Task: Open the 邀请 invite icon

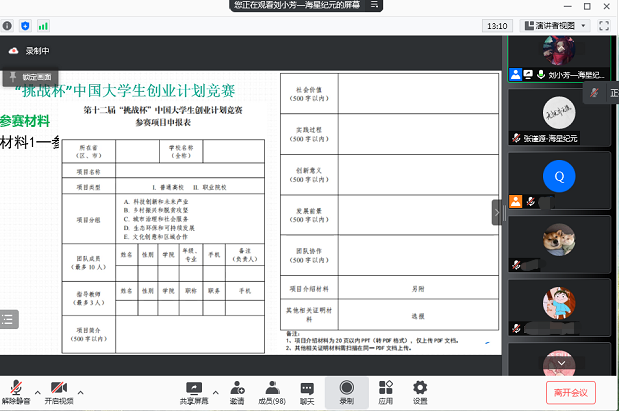Action: click(x=237, y=388)
